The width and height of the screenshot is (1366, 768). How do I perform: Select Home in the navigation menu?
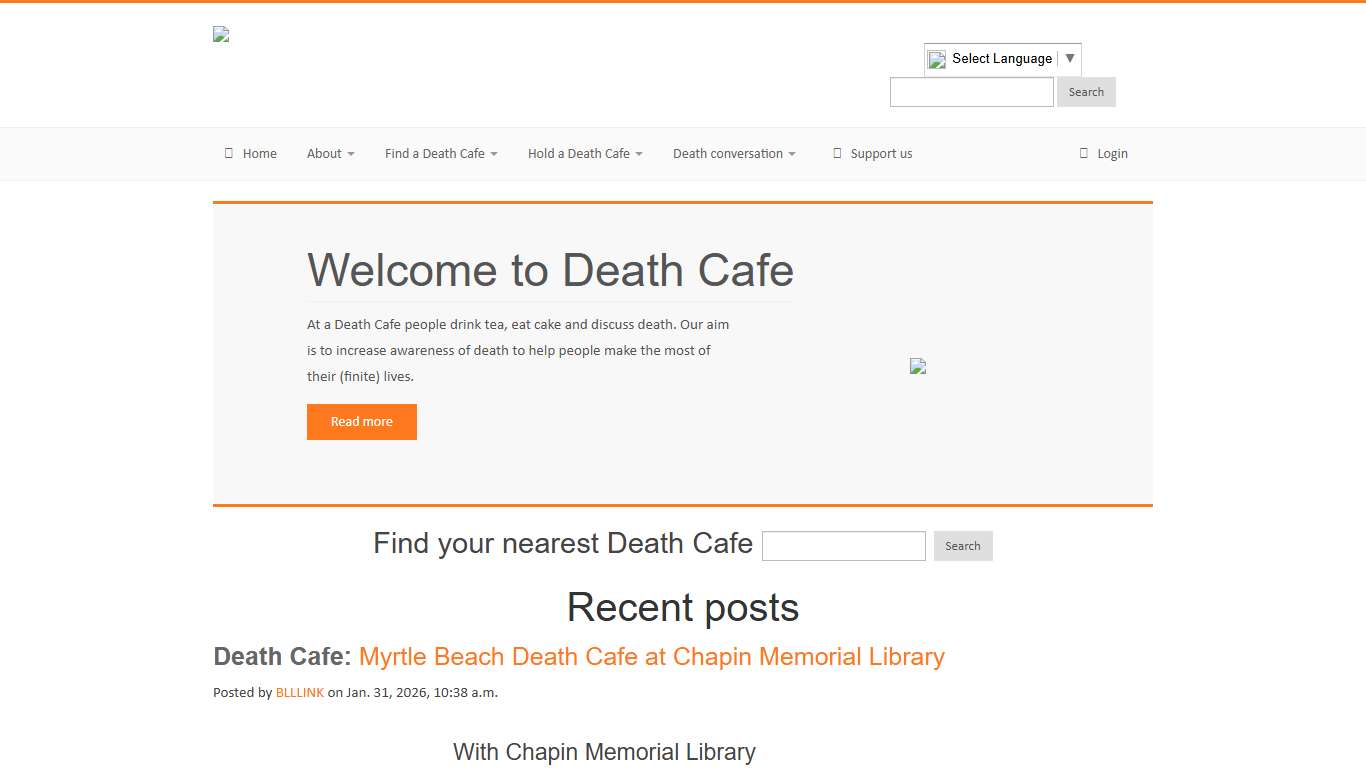click(x=260, y=153)
